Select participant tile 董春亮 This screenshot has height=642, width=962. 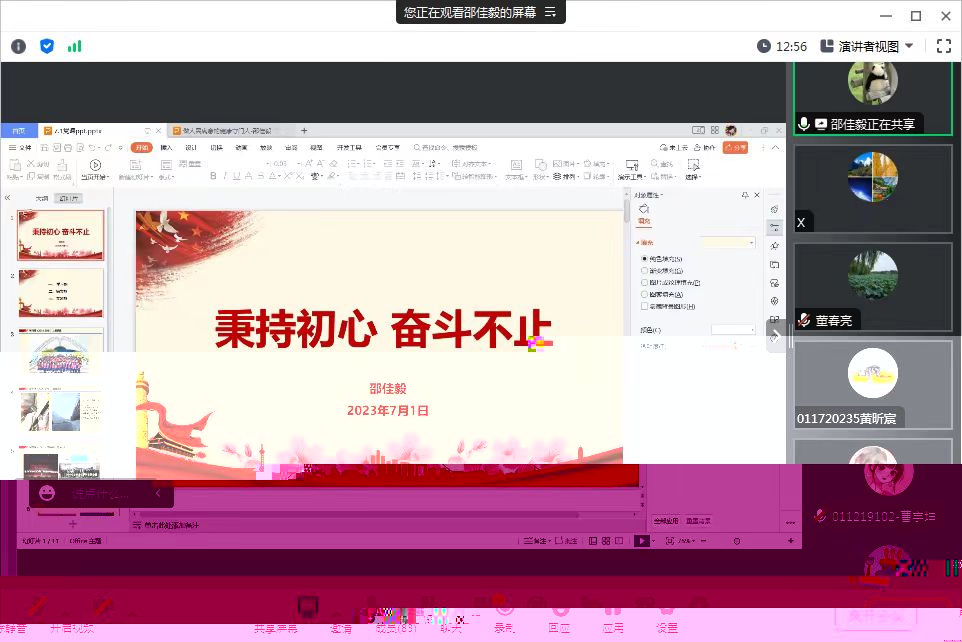[872, 287]
